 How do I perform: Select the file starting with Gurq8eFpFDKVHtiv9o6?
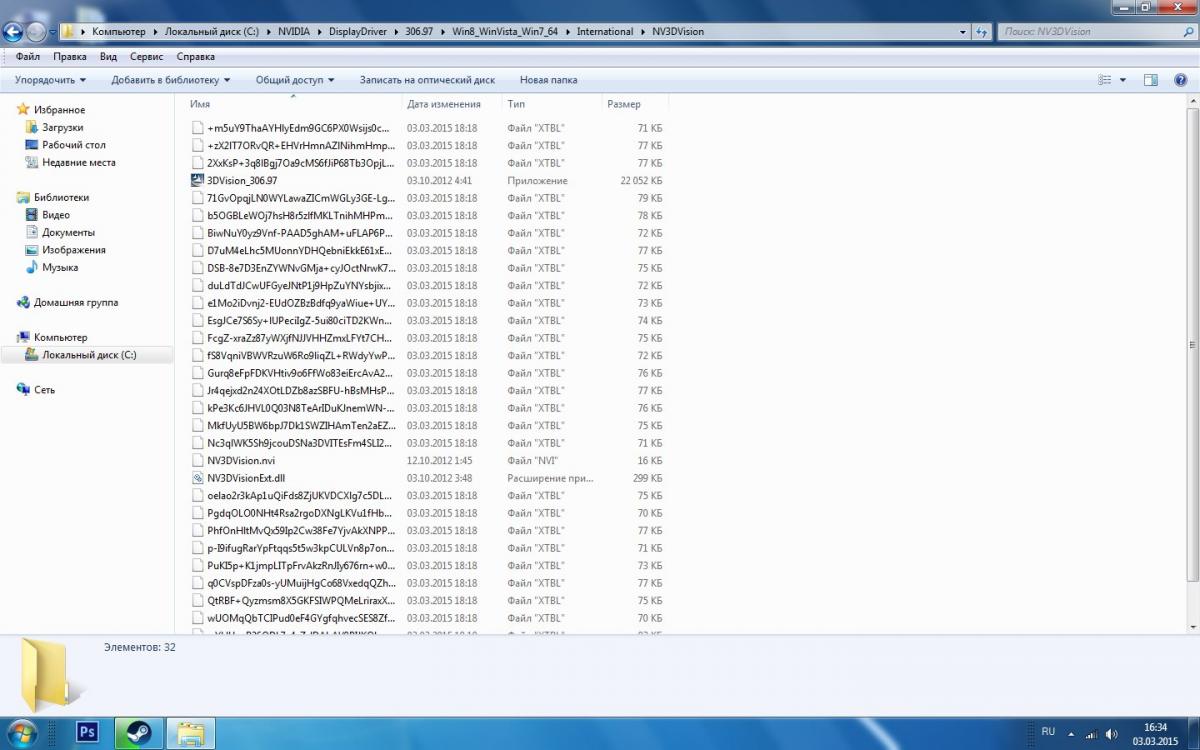point(292,373)
